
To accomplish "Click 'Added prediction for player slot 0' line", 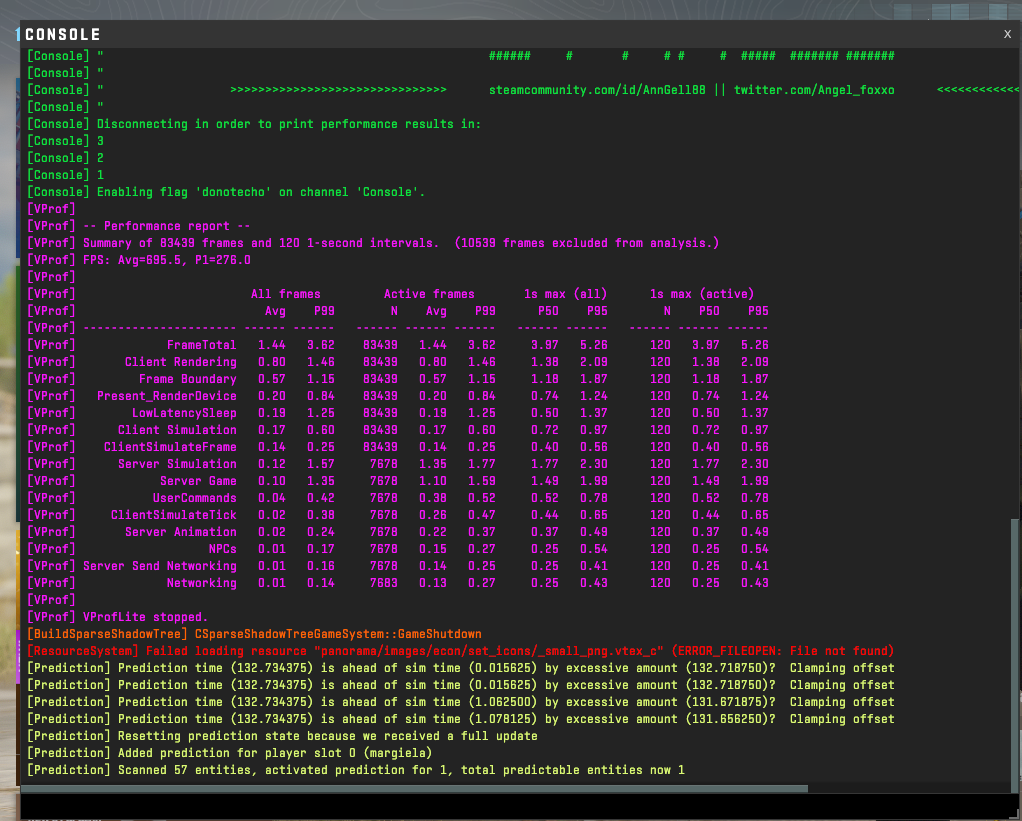I will [229, 753].
